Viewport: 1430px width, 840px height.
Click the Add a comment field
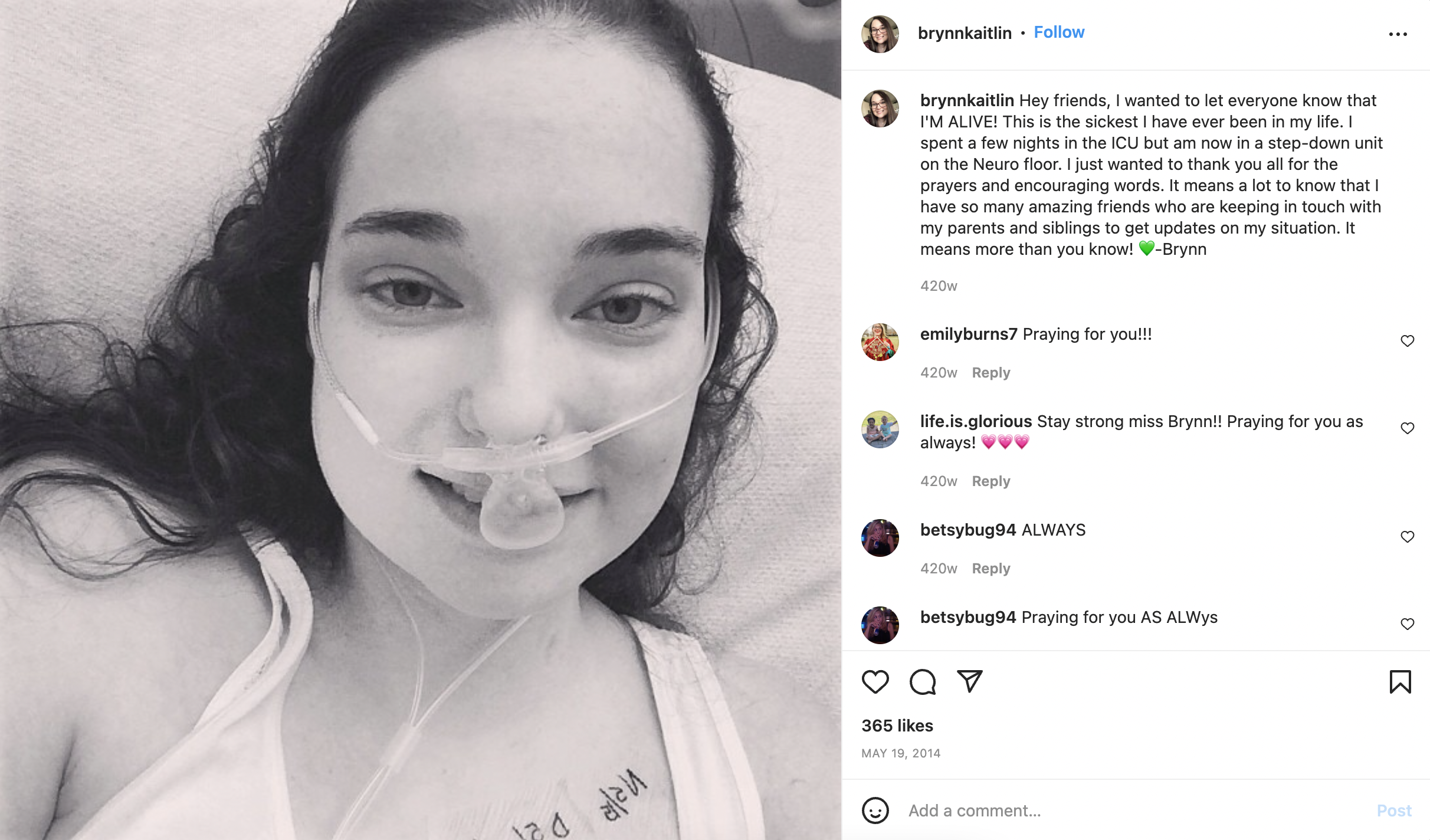point(1133,811)
